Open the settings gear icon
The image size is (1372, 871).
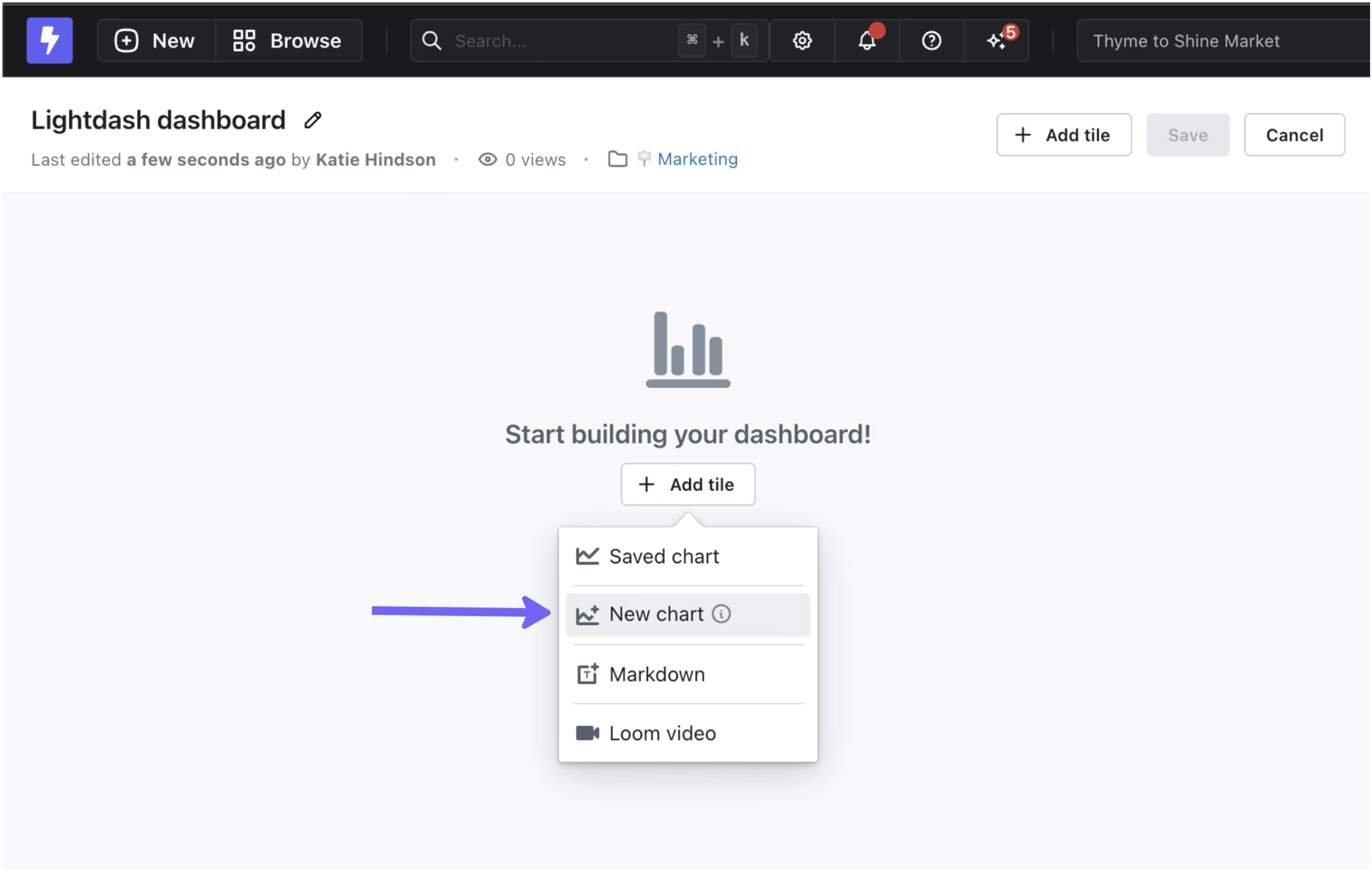point(802,40)
